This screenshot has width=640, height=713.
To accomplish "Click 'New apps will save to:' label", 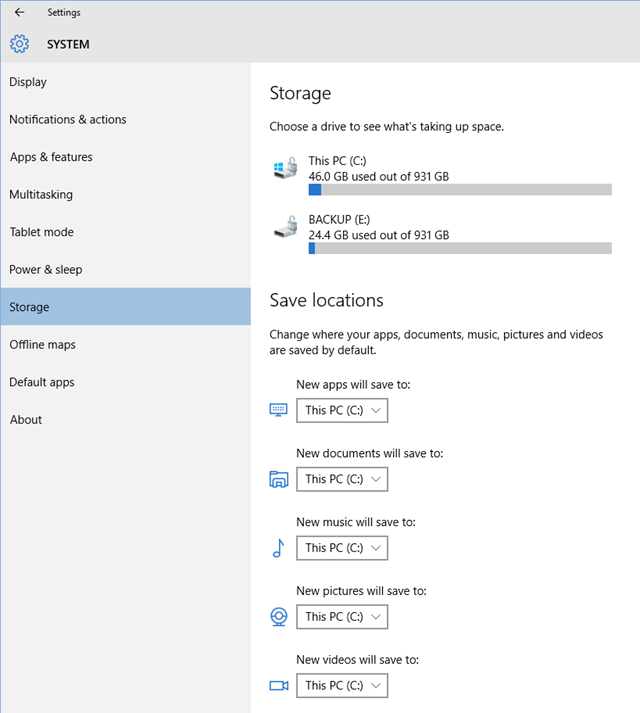I will (353, 385).
